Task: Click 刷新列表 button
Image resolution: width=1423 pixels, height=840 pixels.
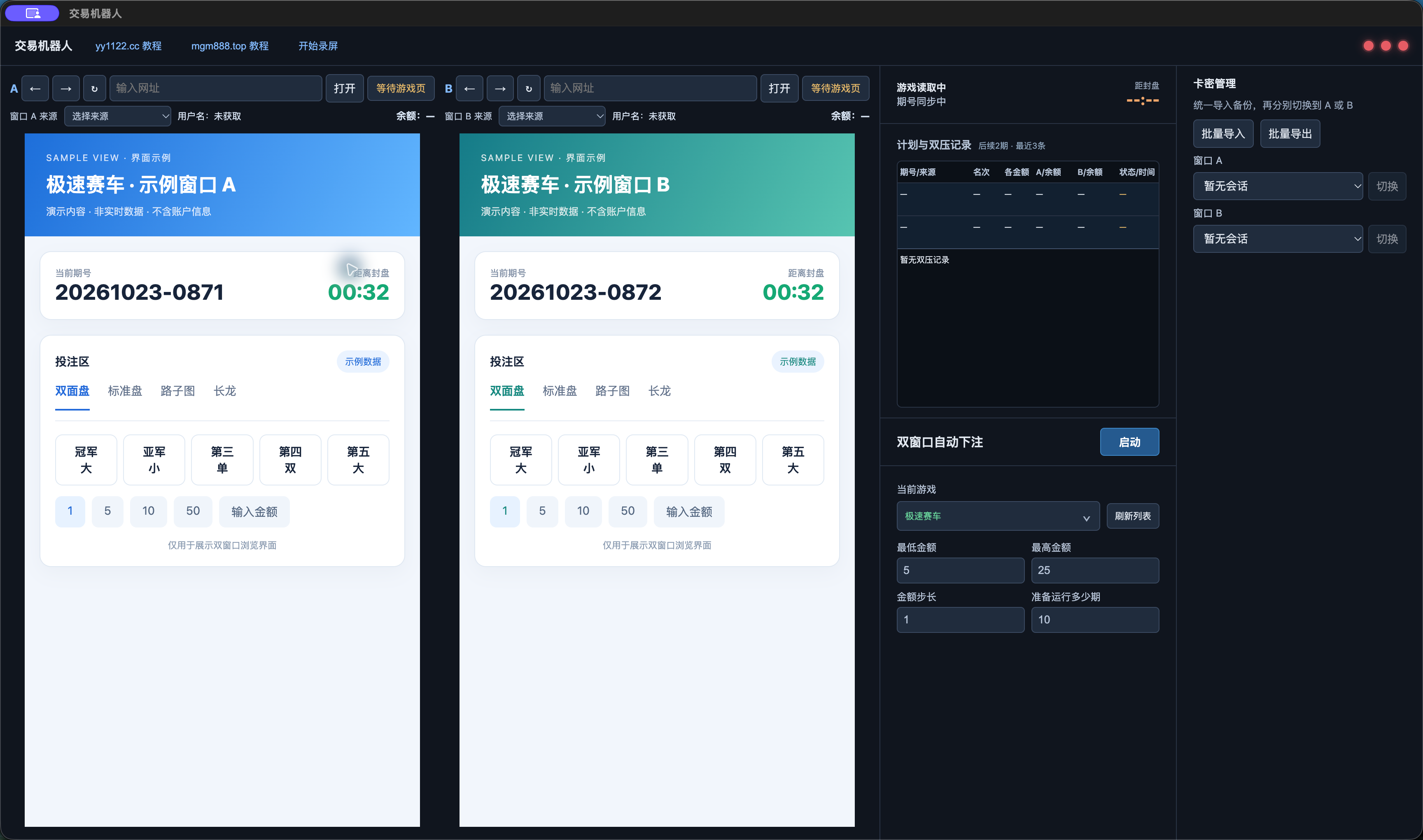Action: click(1133, 516)
